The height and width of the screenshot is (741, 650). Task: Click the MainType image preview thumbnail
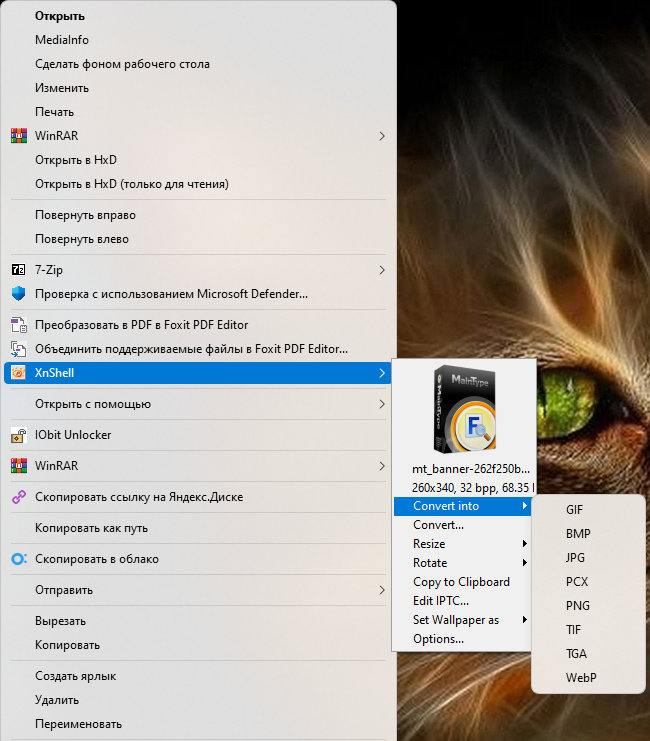point(464,410)
